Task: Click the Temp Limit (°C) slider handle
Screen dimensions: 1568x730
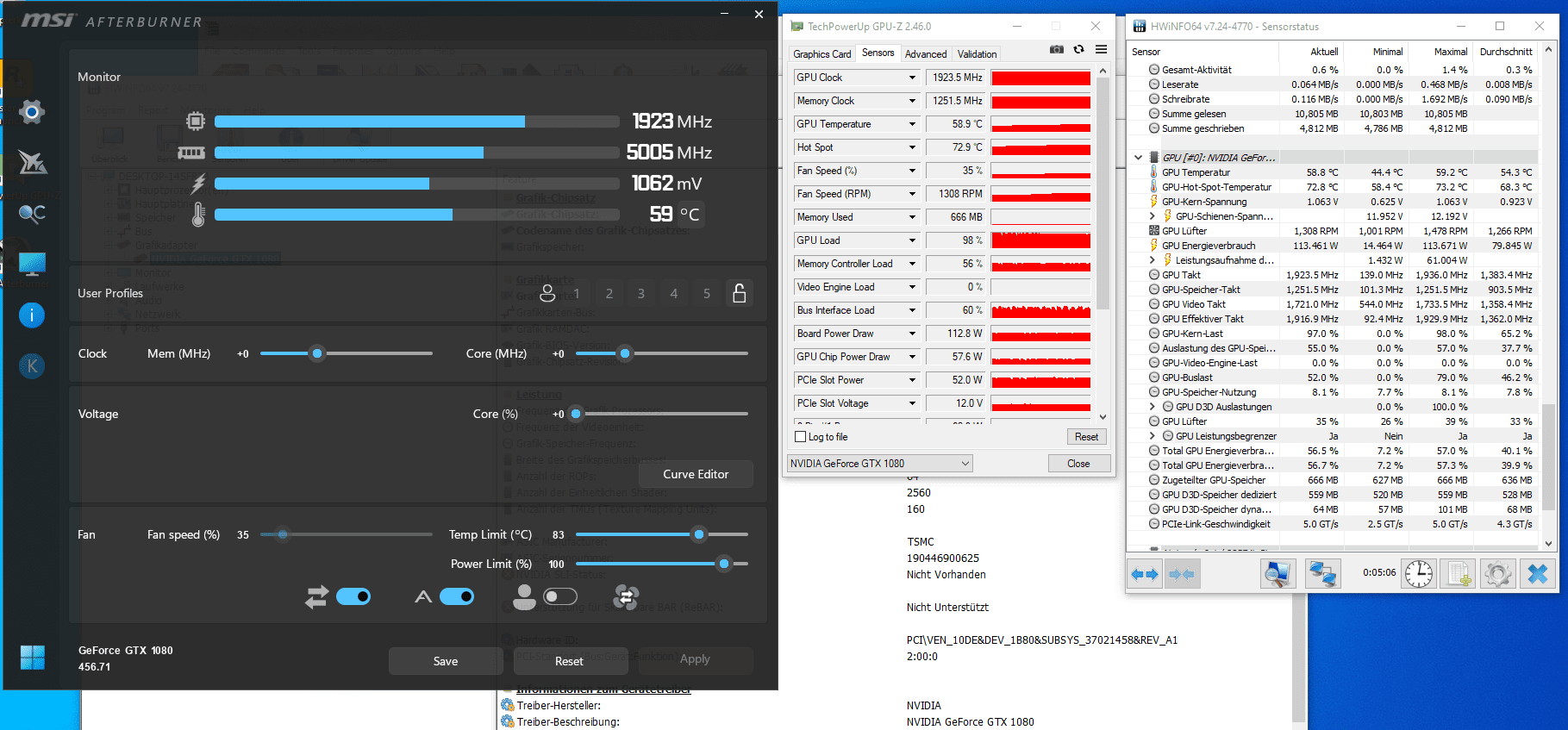Action: 699,534
